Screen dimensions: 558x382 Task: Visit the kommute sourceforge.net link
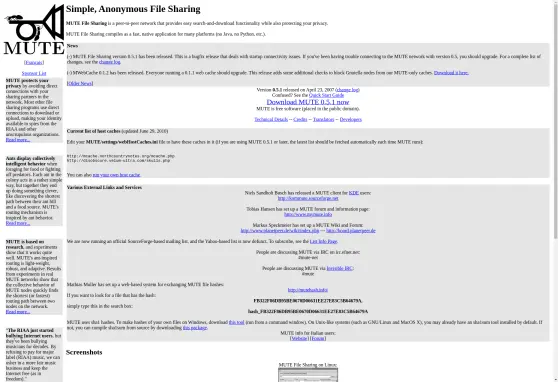pyautogui.click(x=308, y=198)
